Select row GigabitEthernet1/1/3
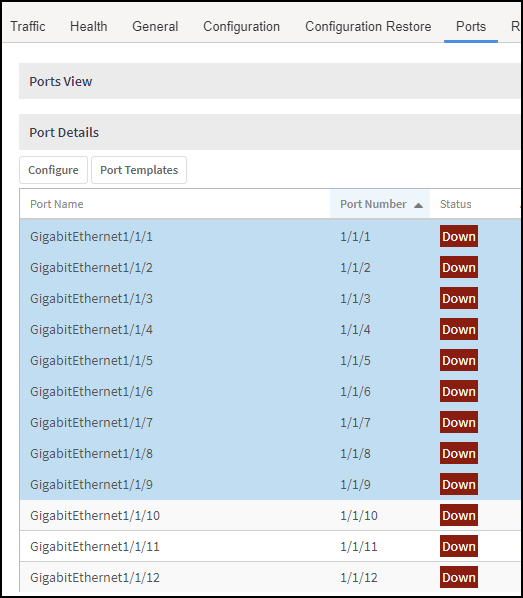 (270, 298)
